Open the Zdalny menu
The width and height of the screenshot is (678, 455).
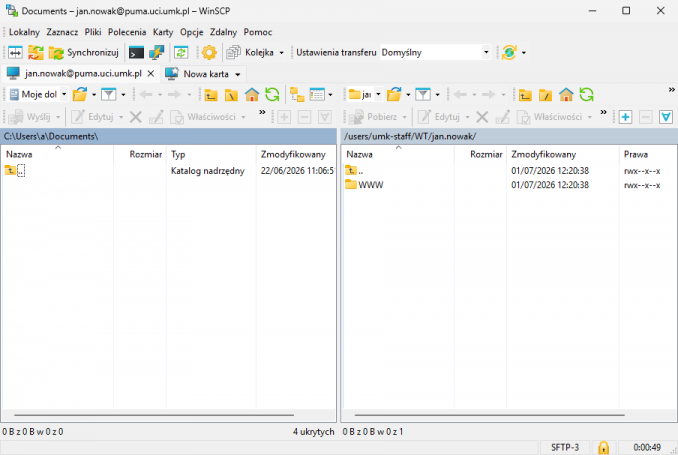(224, 32)
